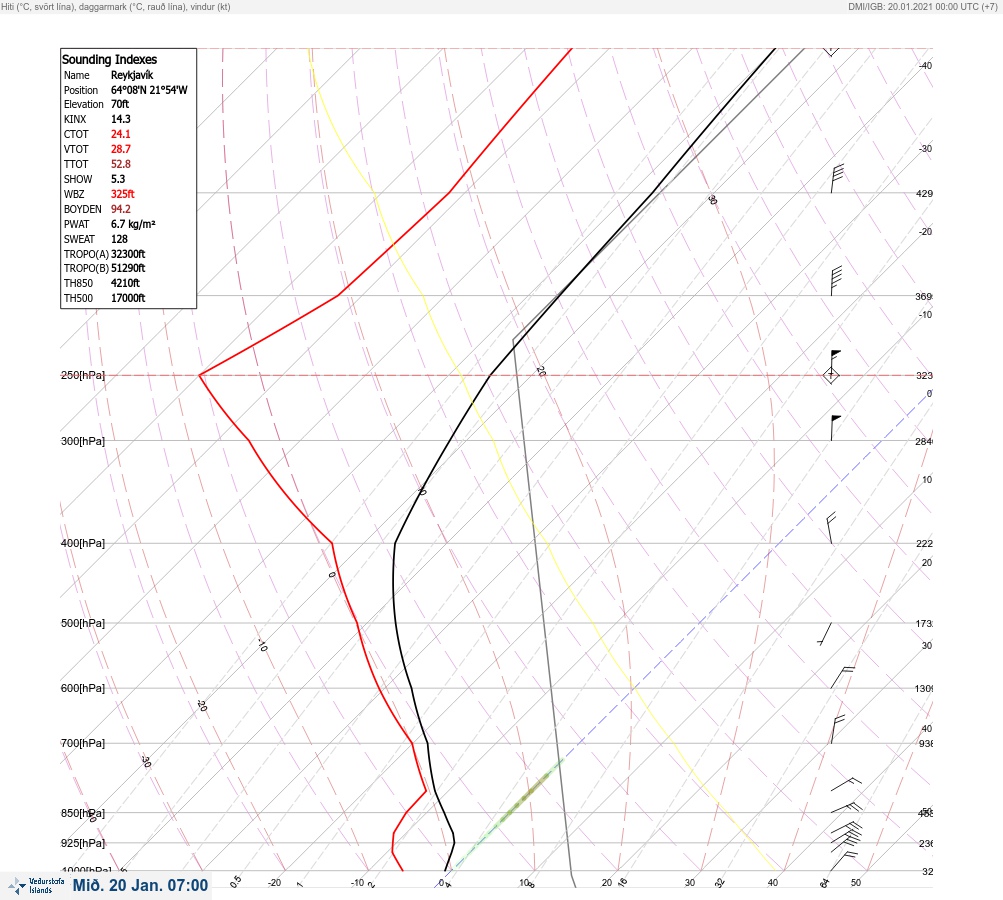Click the 40 temperature axis label at bottom

pos(773,883)
